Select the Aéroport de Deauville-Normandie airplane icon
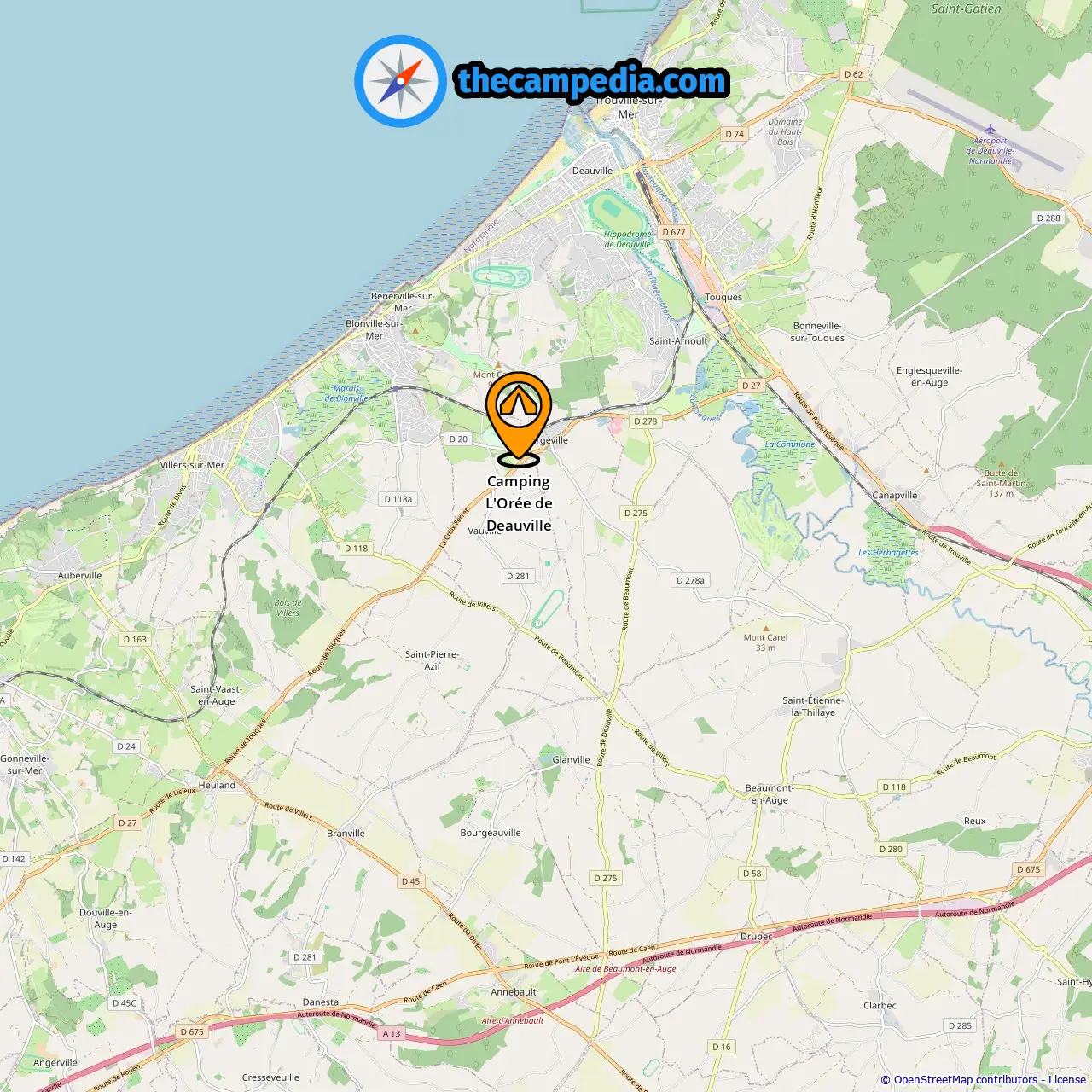1092x1092 pixels. [x=990, y=130]
